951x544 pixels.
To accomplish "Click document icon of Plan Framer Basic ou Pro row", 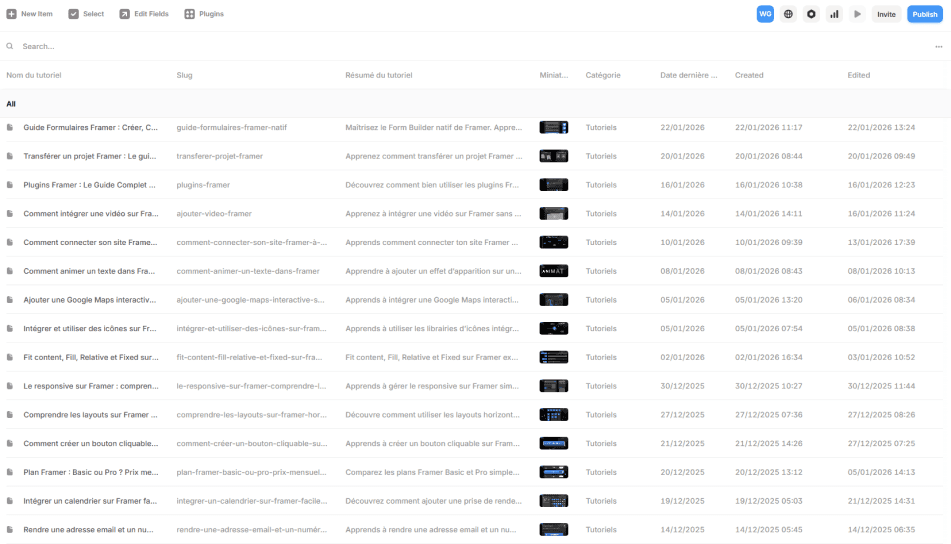I will click(x=10, y=472).
